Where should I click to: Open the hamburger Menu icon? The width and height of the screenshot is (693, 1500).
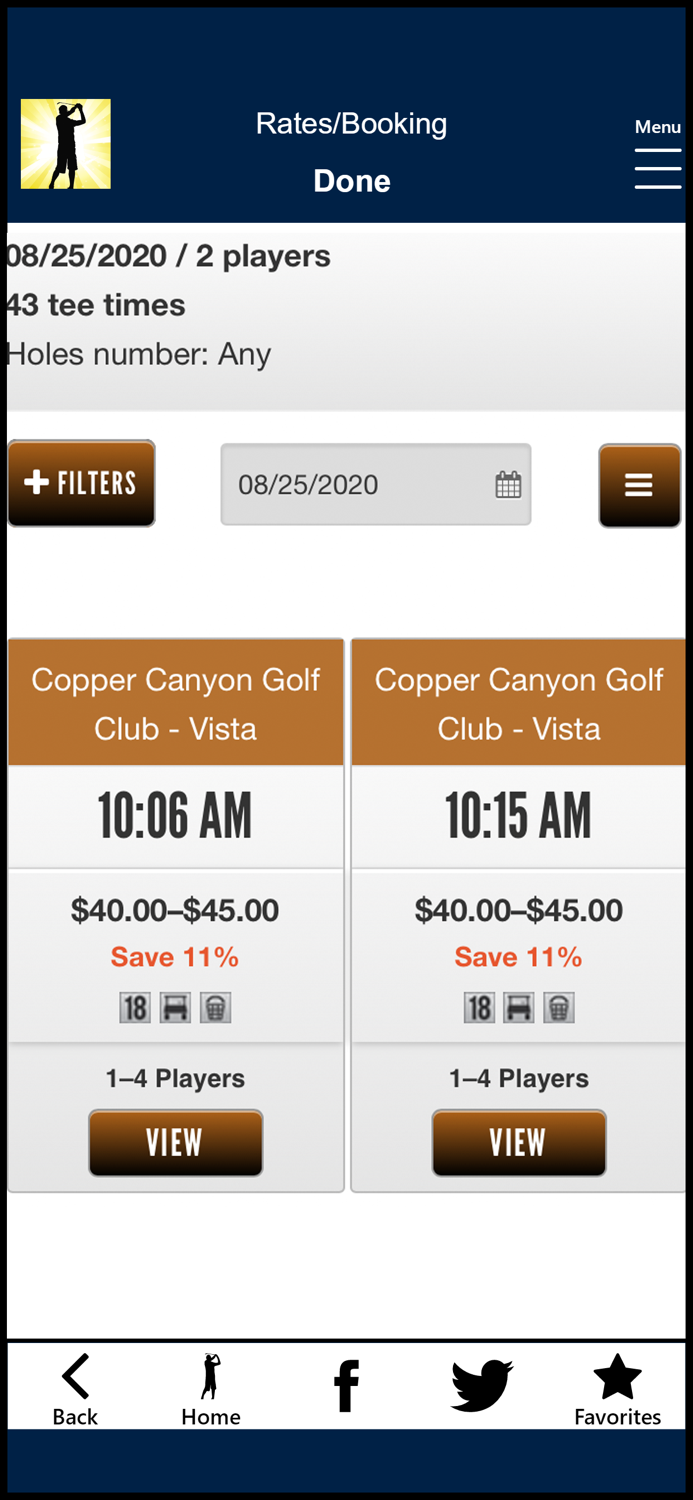tap(657, 169)
